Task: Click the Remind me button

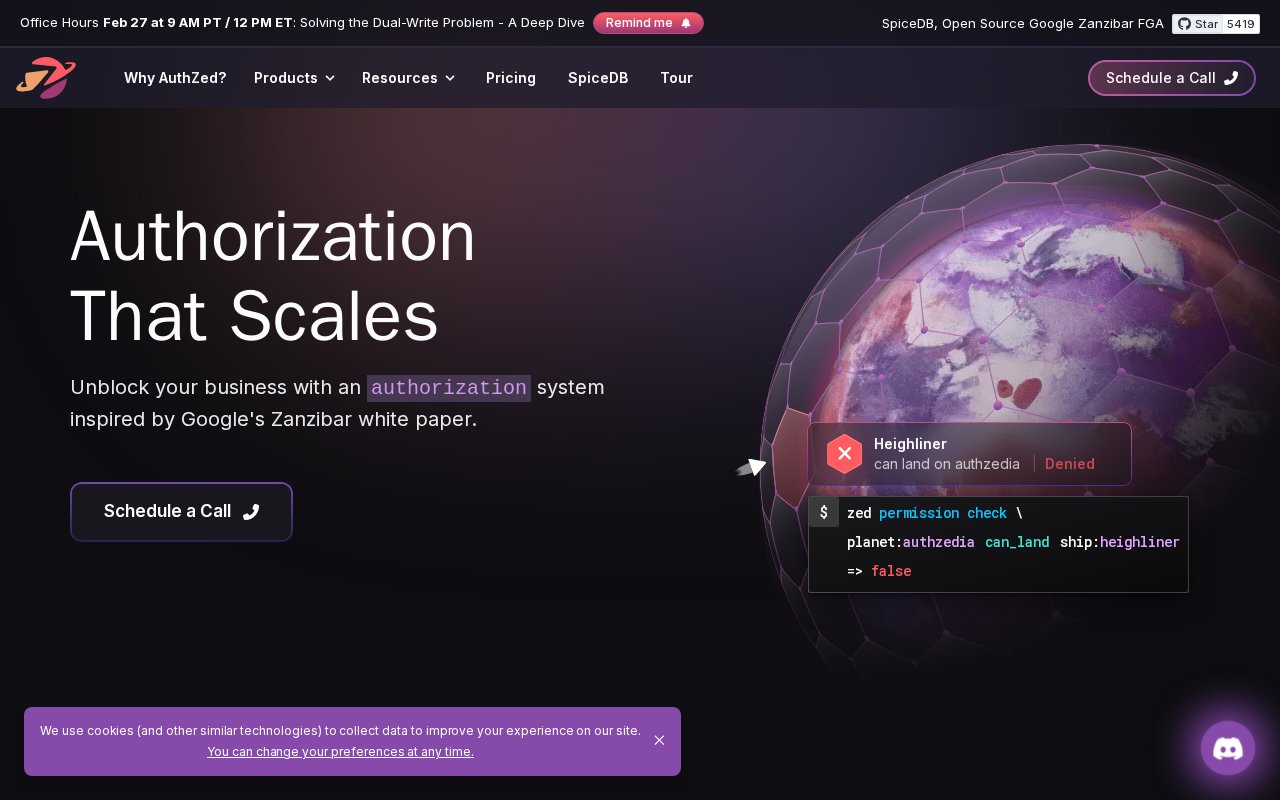Action: pyautogui.click(x=648, y=23)
